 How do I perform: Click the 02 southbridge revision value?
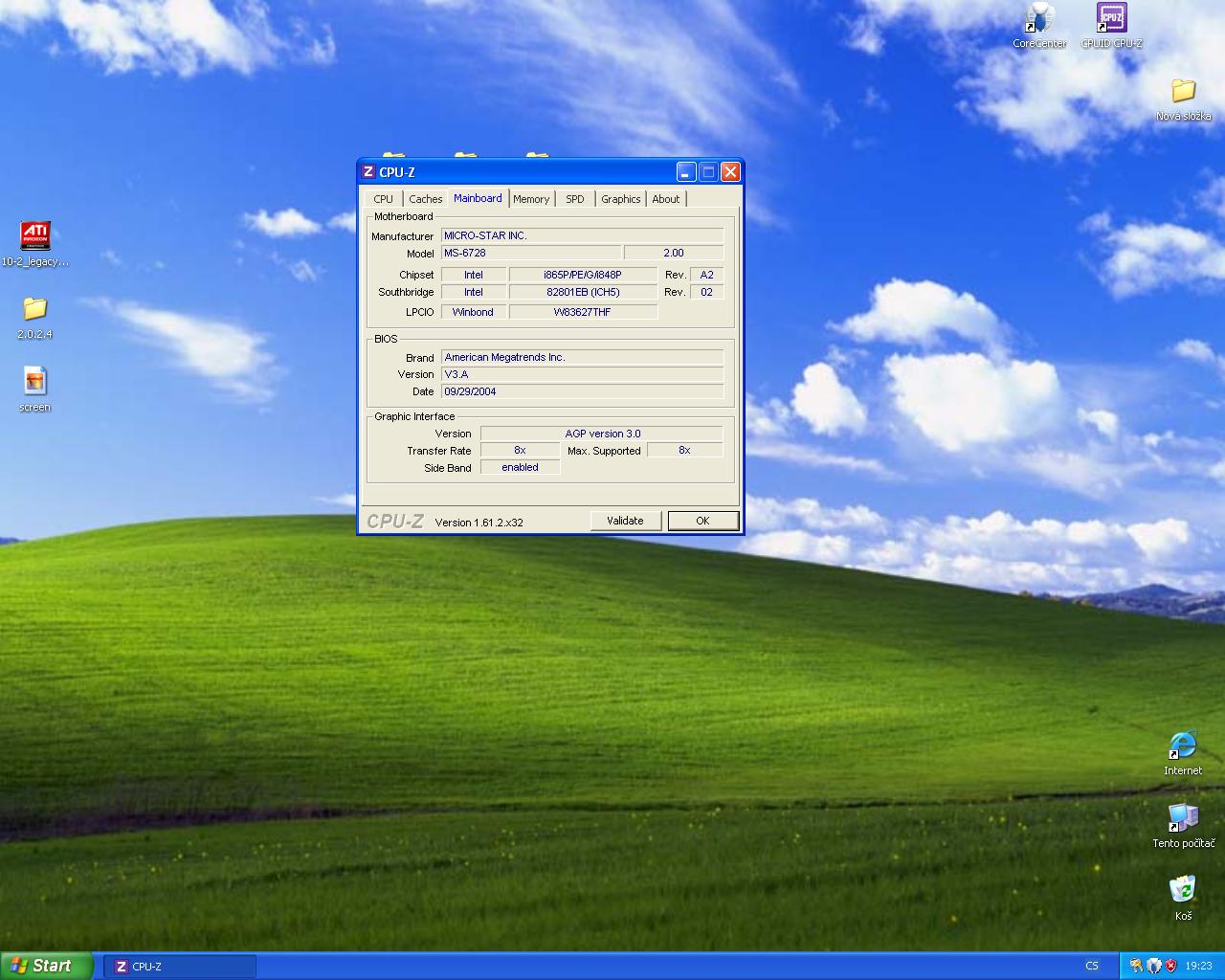(x=706, y=292)
